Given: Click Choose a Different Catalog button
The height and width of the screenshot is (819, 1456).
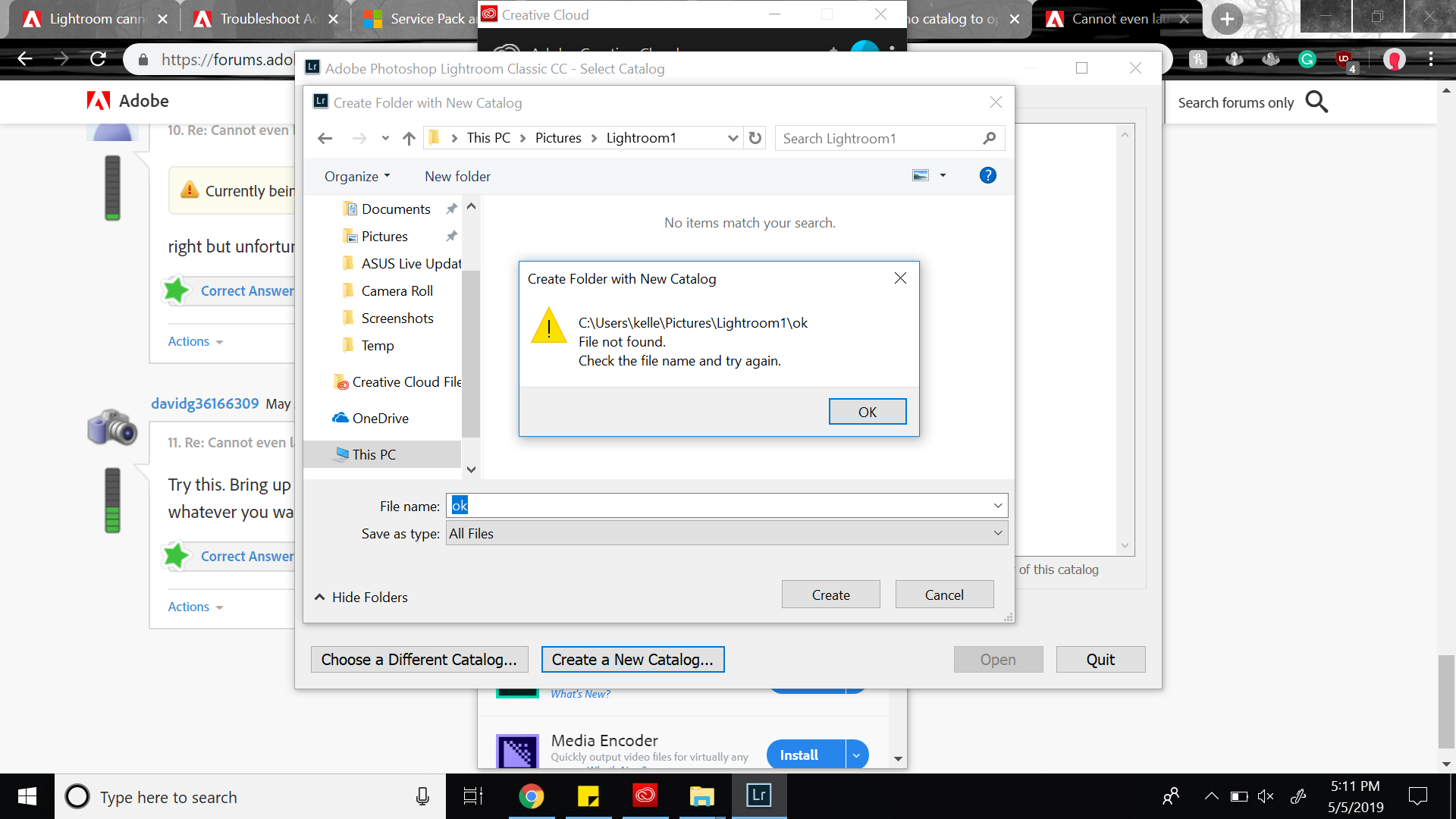Looking at the screenshot, I should tap(419, 660).
